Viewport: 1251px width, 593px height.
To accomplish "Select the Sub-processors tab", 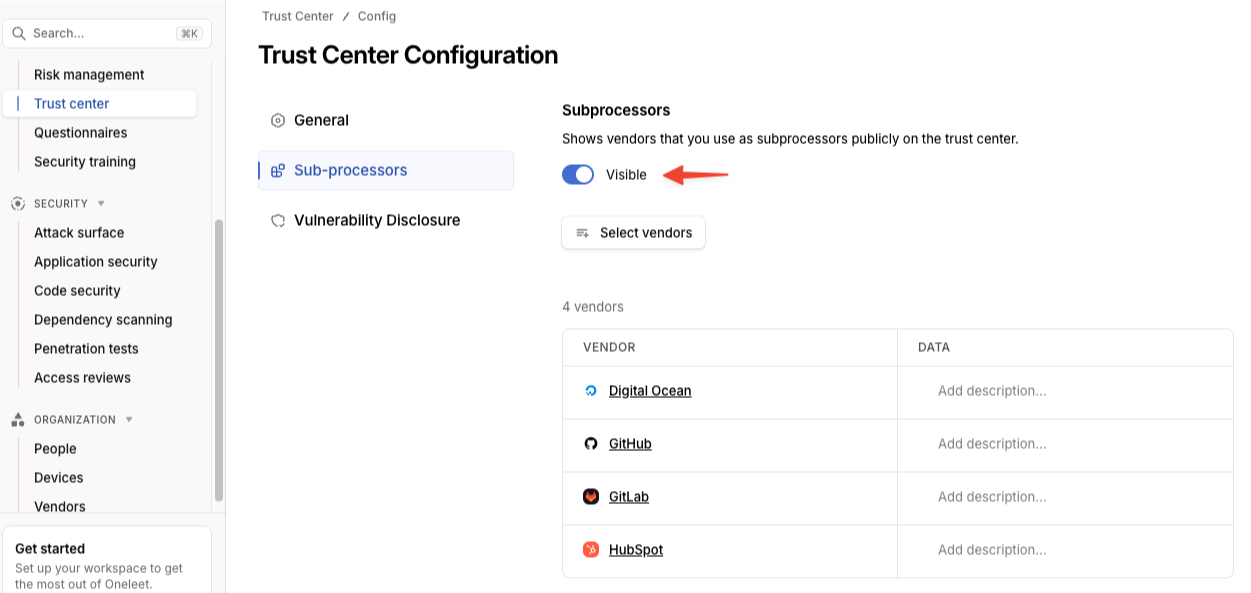I will (386, 170).
